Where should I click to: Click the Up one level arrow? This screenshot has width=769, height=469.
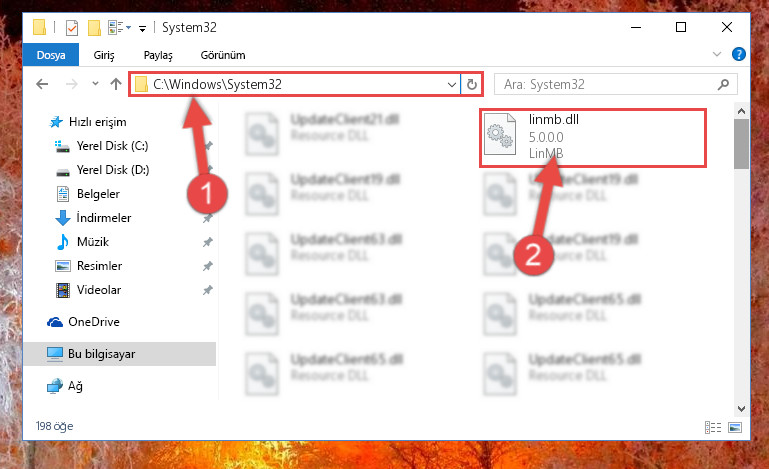(116, 84)
